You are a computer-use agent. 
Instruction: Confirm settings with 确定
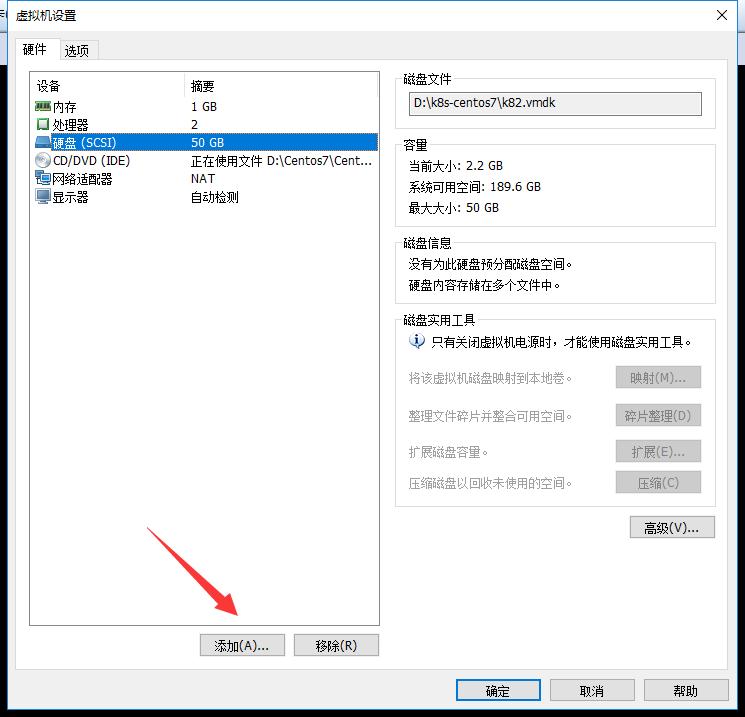click(498, 690)
